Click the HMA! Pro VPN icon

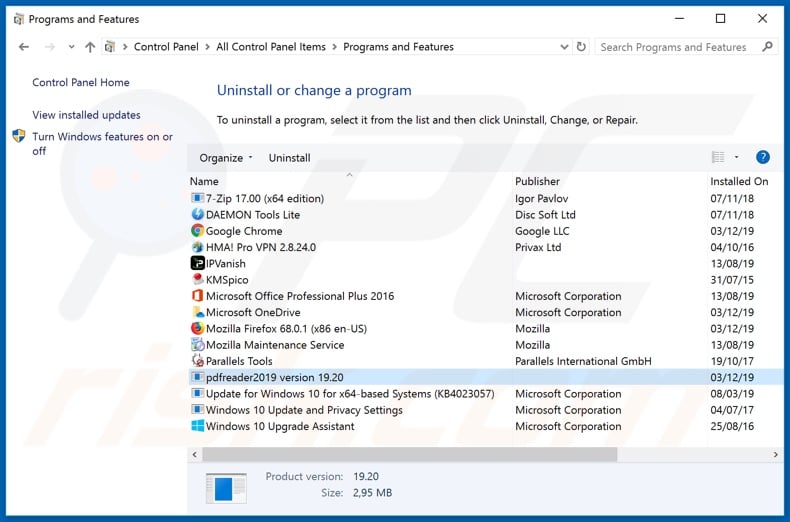(x=198, y=247)
